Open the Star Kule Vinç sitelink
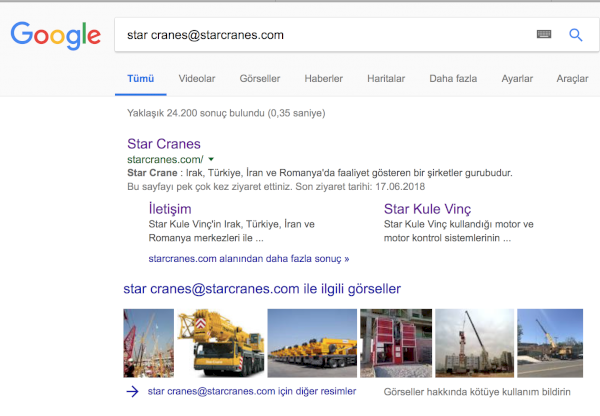The image size is (600, 416). point(429,209)
